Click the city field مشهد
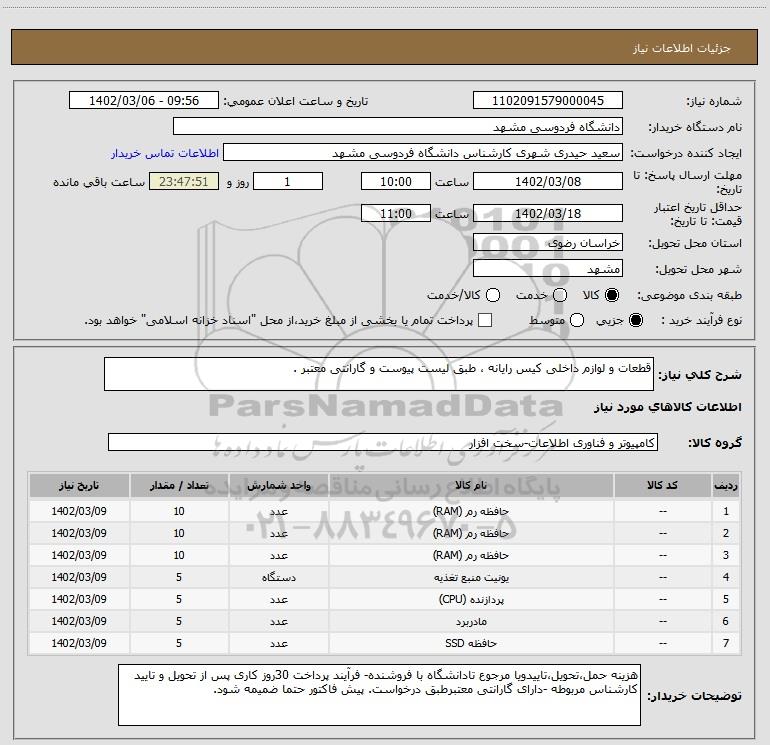Viewport: 770px width, 745px height. pyautogui.click(x=548, y=269)
